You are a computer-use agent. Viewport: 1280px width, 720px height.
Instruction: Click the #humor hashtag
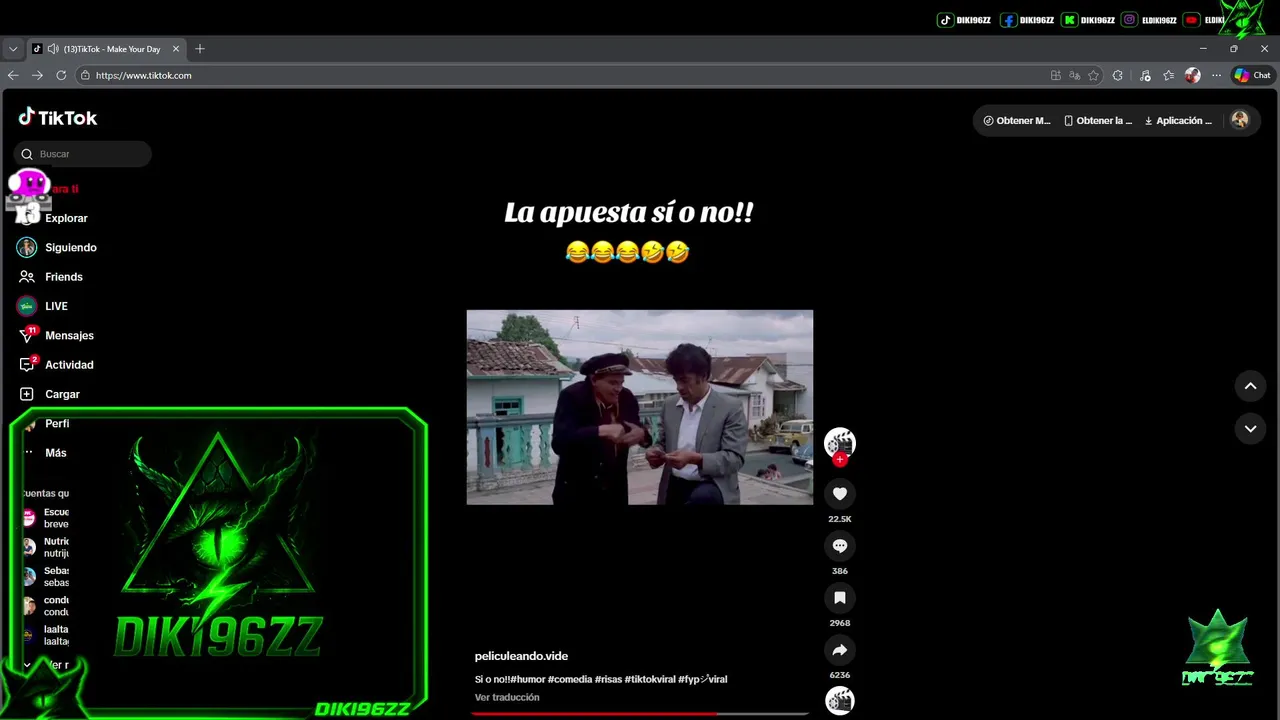point(528,679)
